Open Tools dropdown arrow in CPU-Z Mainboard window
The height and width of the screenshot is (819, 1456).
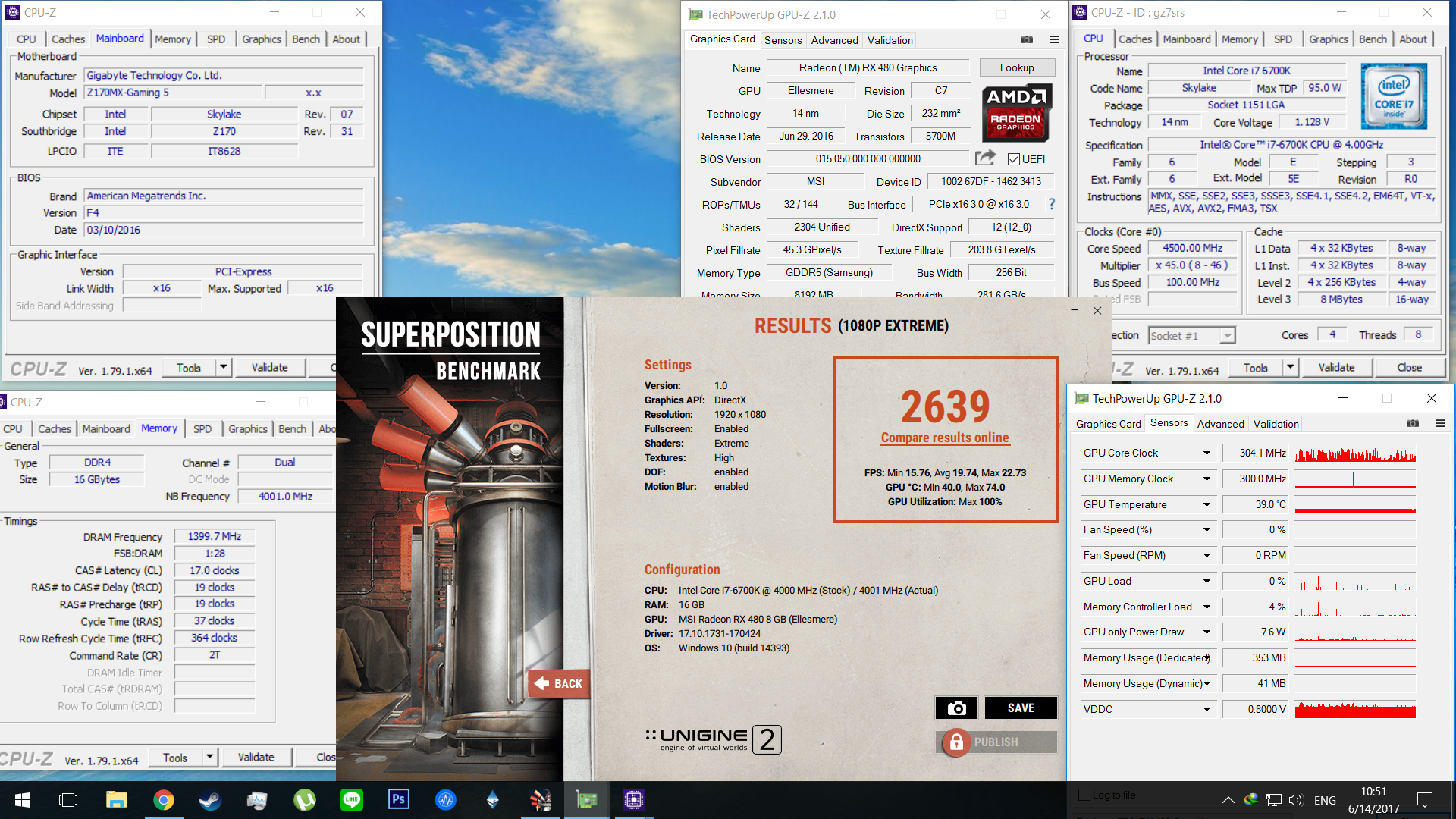tap(223, 367)
